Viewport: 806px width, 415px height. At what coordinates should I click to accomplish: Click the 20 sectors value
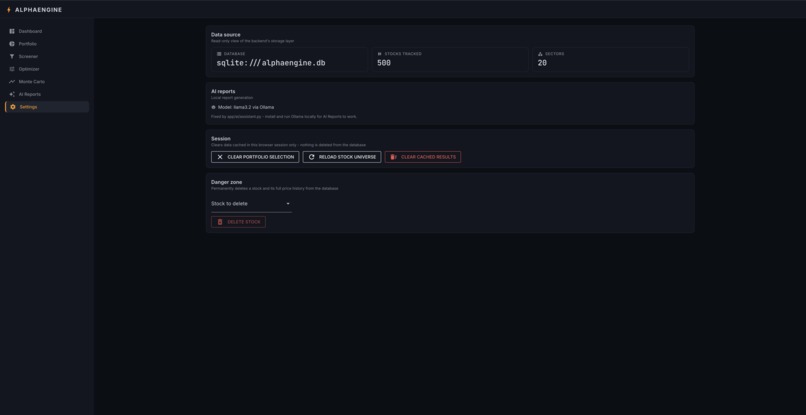point(542,63)
